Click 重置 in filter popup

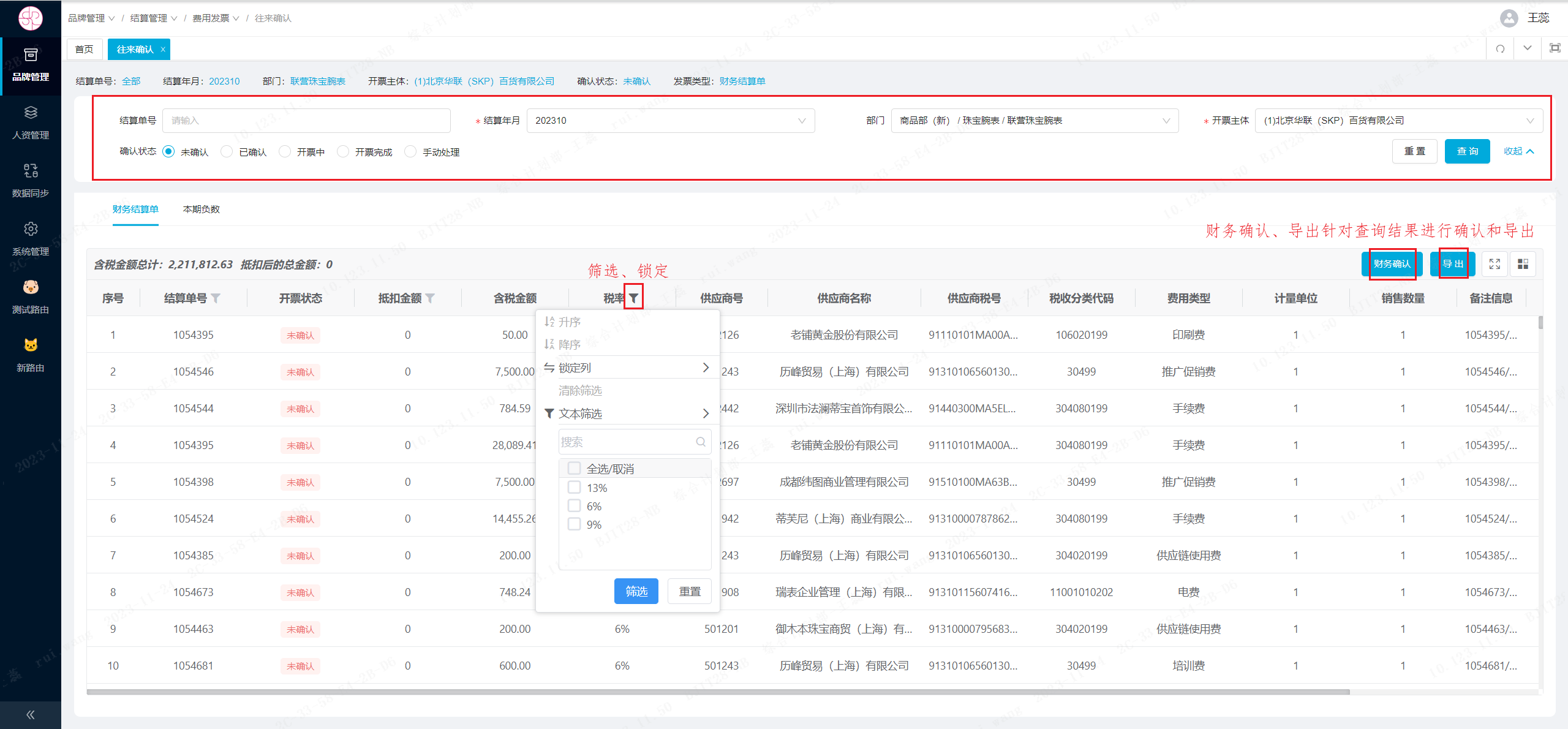[x=690, y=591]
